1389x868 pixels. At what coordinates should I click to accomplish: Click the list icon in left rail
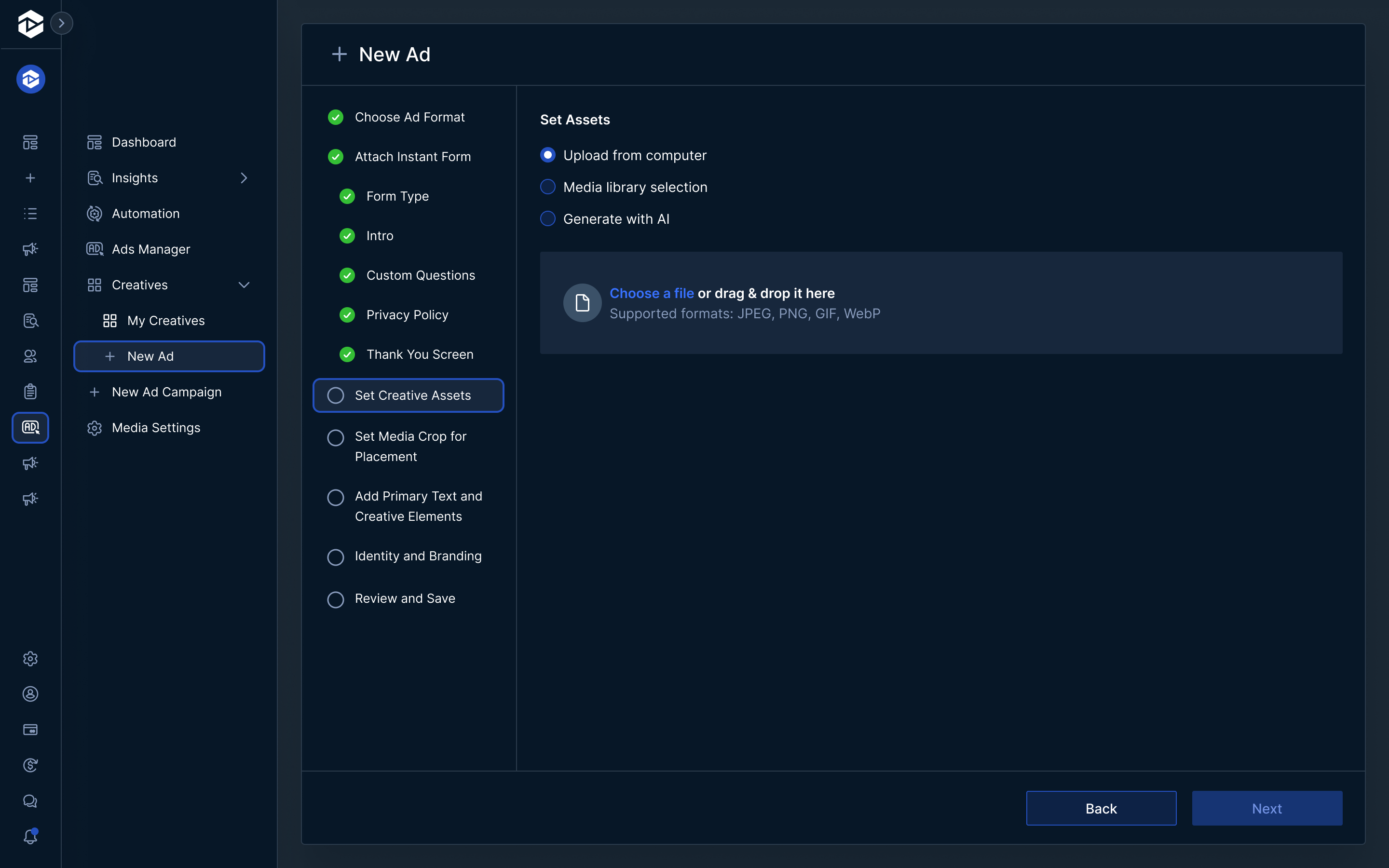(30, 214)
